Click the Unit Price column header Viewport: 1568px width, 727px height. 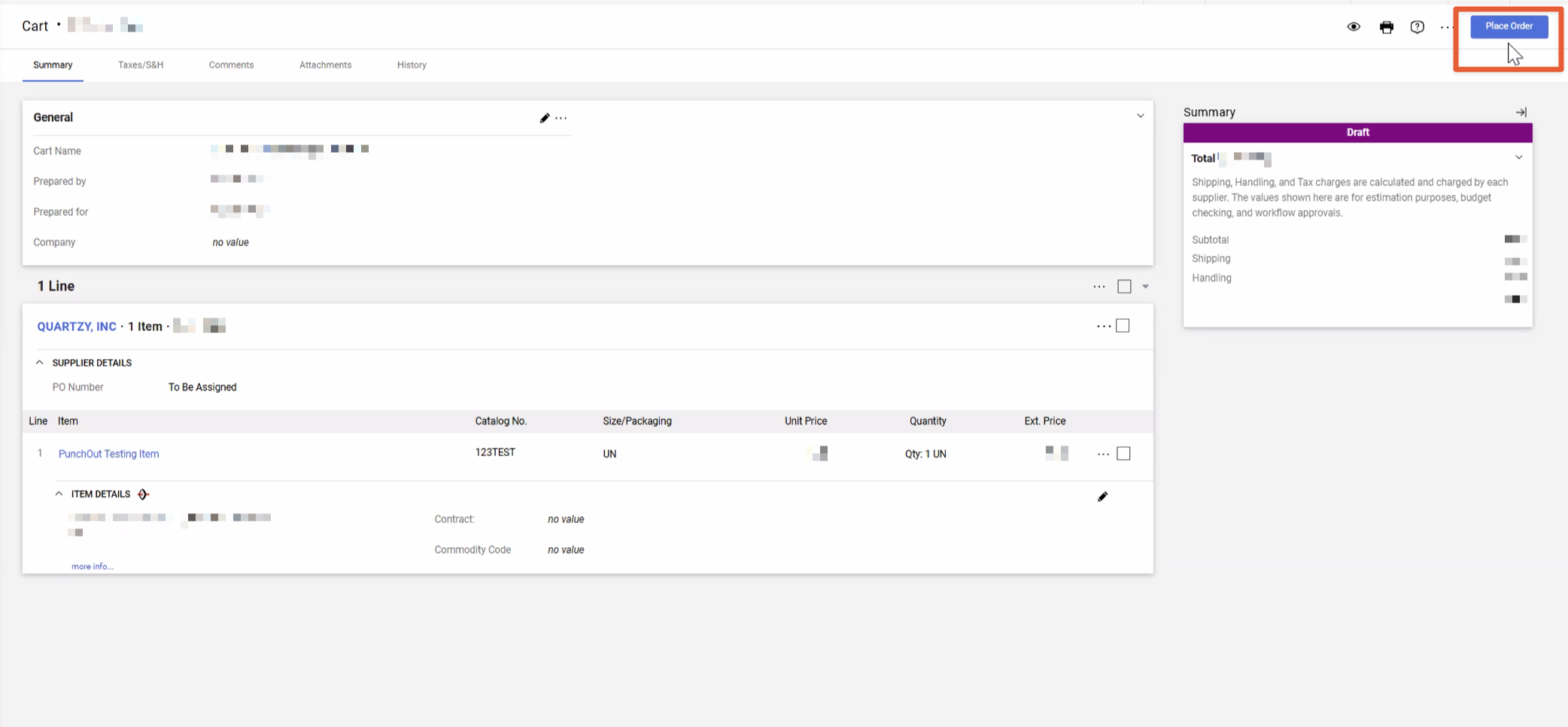click(x=806, y=421)
